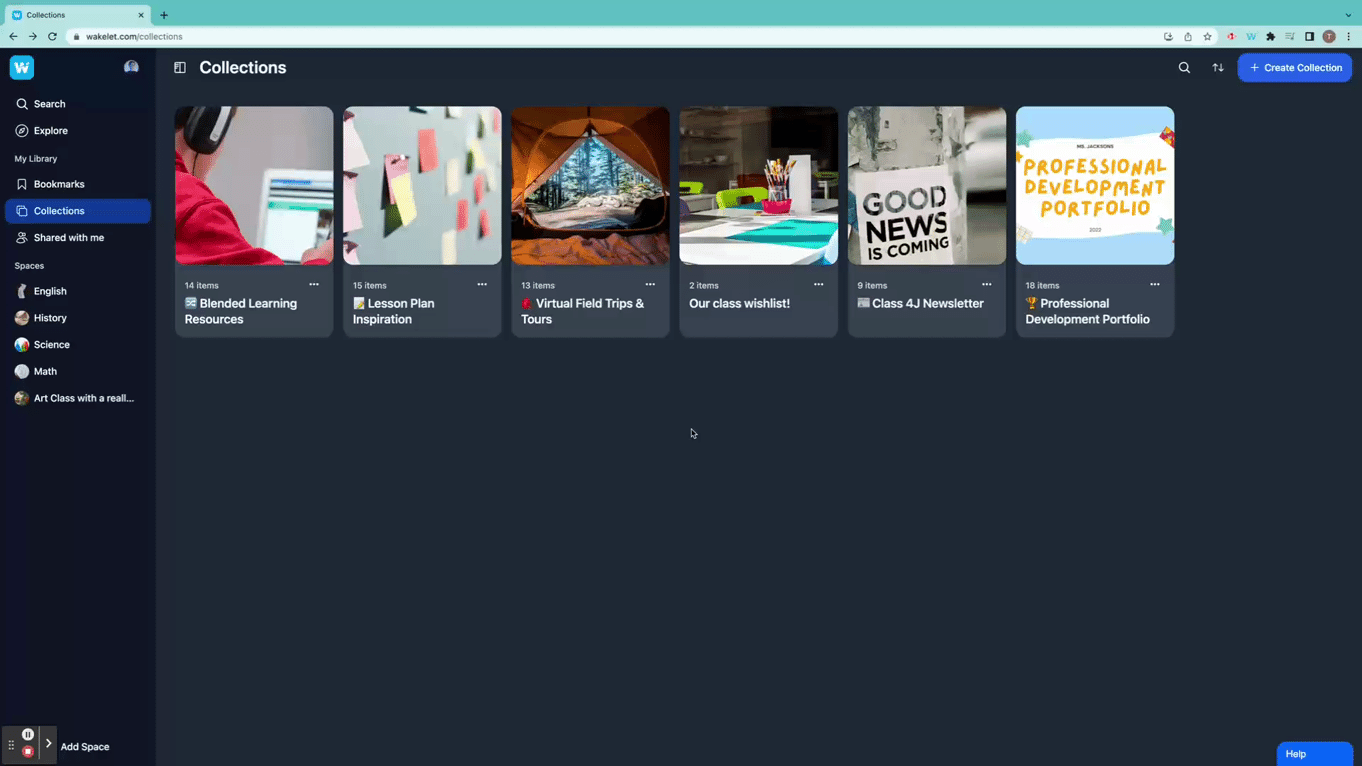Screen dimensions: 1362x766
Task: Open the English space
Action: click(x=49, y=291)
